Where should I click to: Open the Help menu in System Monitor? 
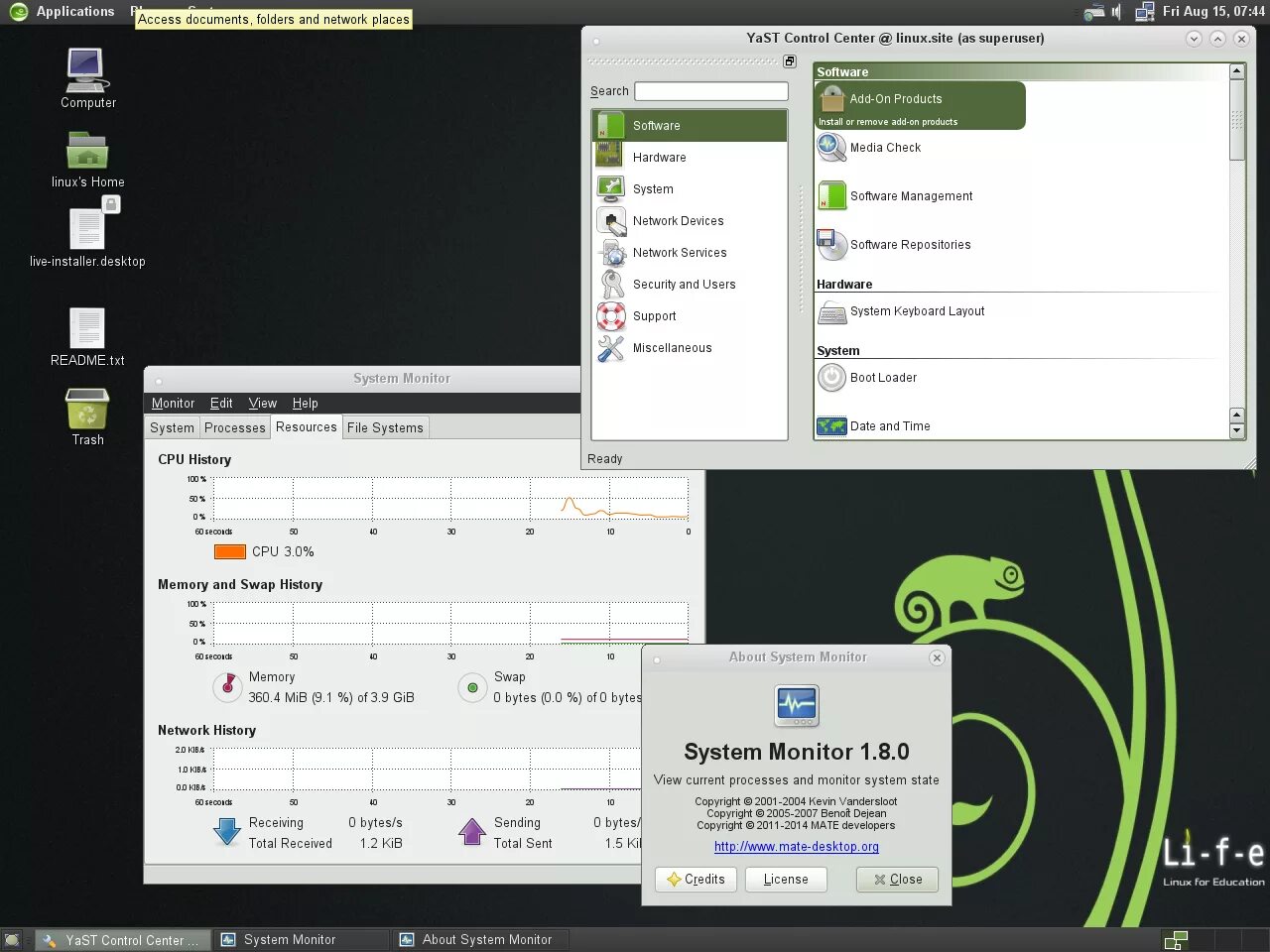(x=305, y=404)
